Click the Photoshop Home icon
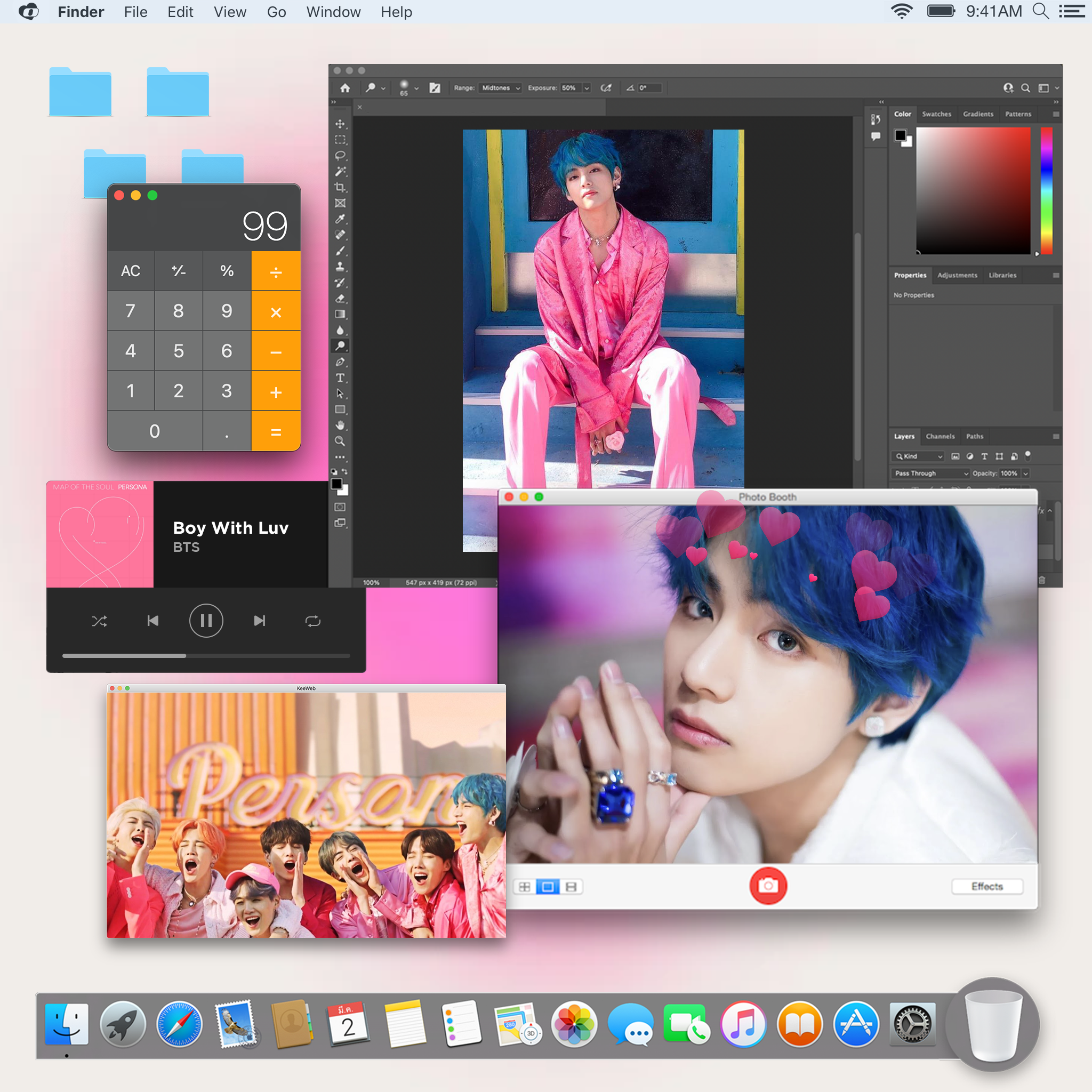Screen dimensions: 1092x1092 click(x=345, y=87)
